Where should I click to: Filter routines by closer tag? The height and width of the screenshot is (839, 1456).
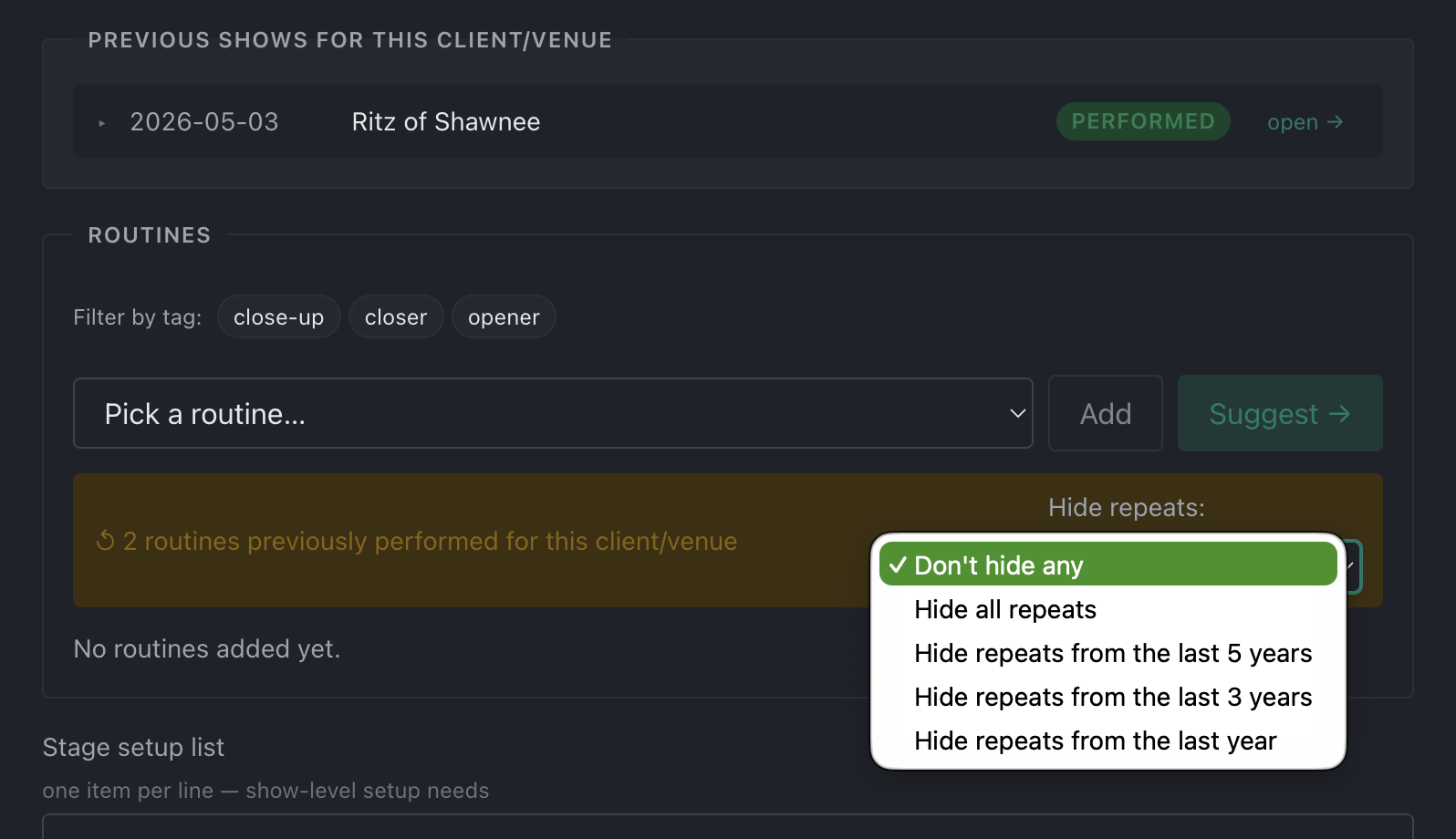click(x=396, y=316)
